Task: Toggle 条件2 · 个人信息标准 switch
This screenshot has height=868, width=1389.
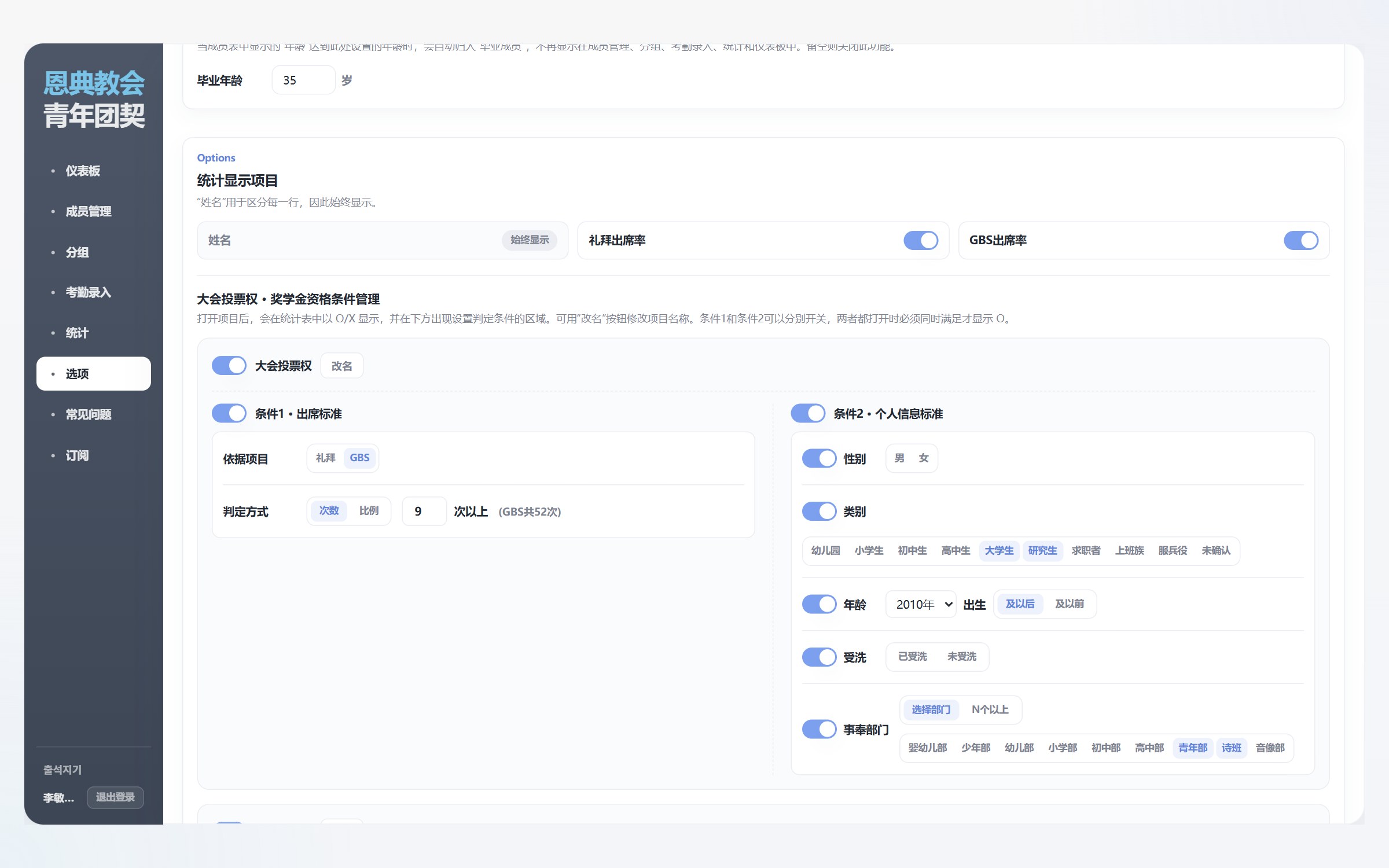Action: click(808, 413)
